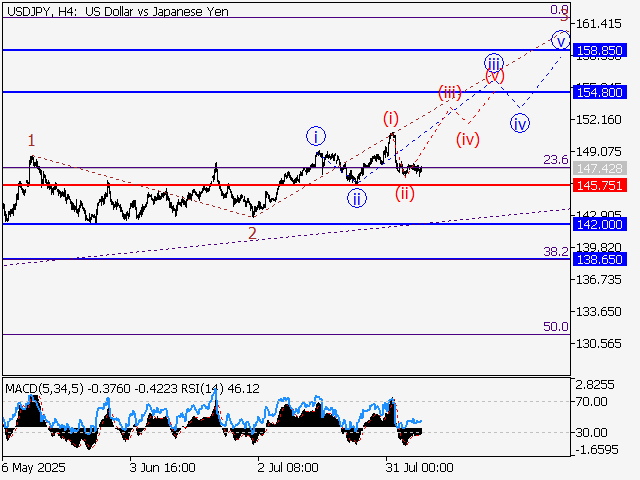Select the blue circled iv wave label
Image resolution: width=640 pixels, height=480 pixels.
point(520,123)
